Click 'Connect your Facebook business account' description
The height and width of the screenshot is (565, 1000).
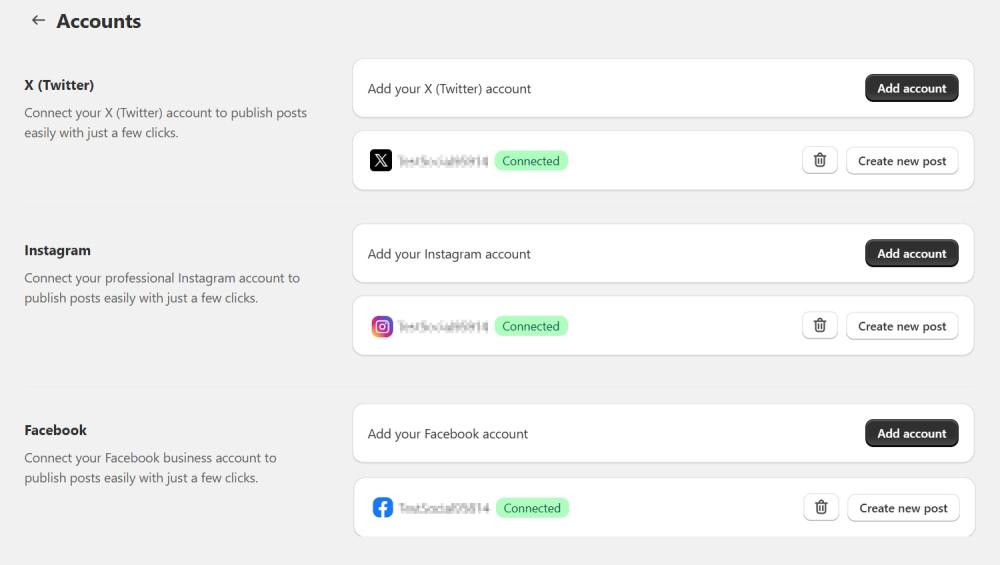[151, 467]
